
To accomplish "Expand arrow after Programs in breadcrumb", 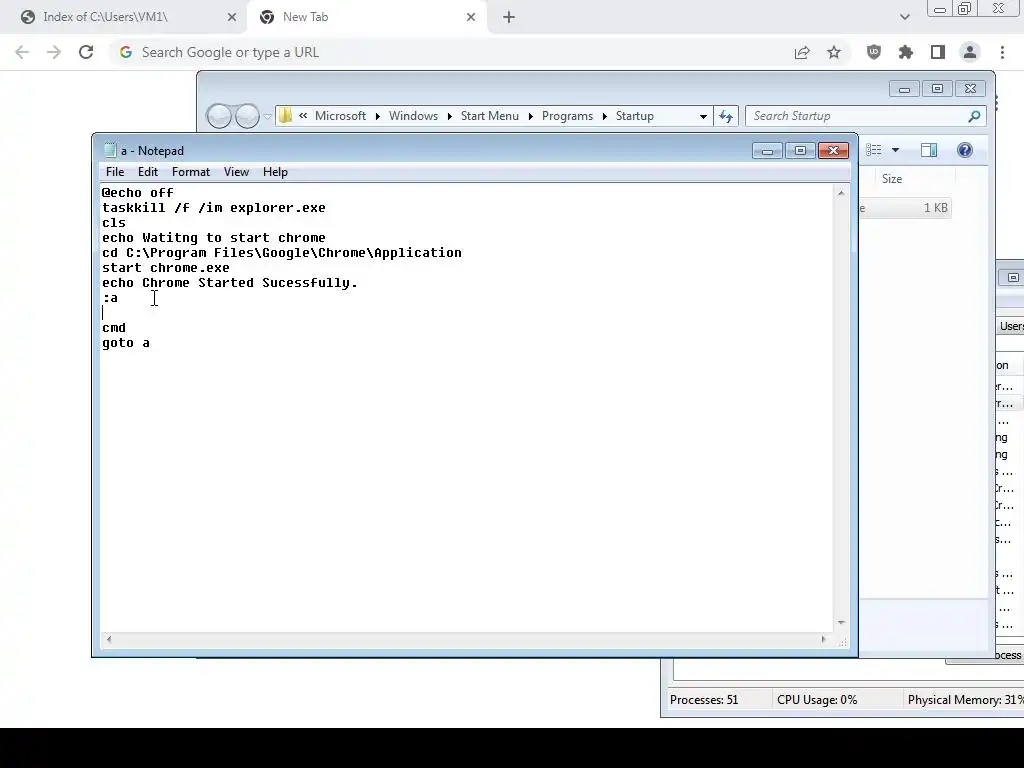I will [x=605, y=116].
